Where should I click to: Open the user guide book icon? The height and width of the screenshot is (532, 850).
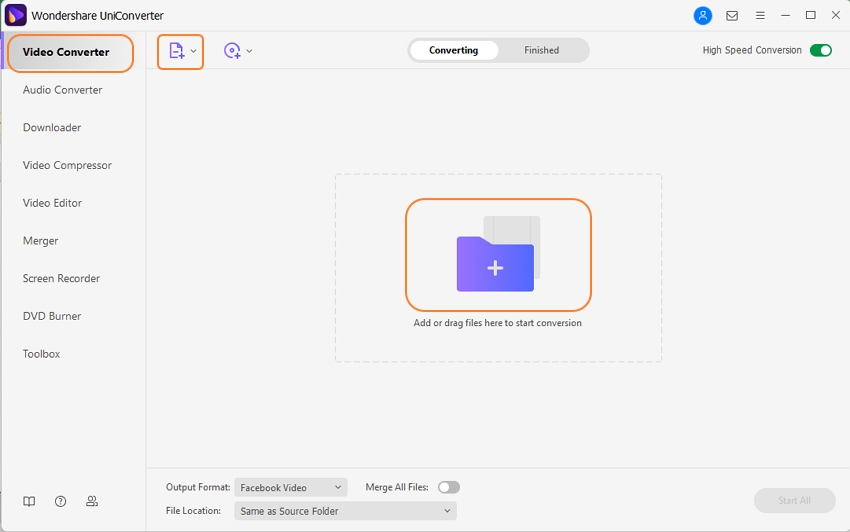click(x=30, y=501)
